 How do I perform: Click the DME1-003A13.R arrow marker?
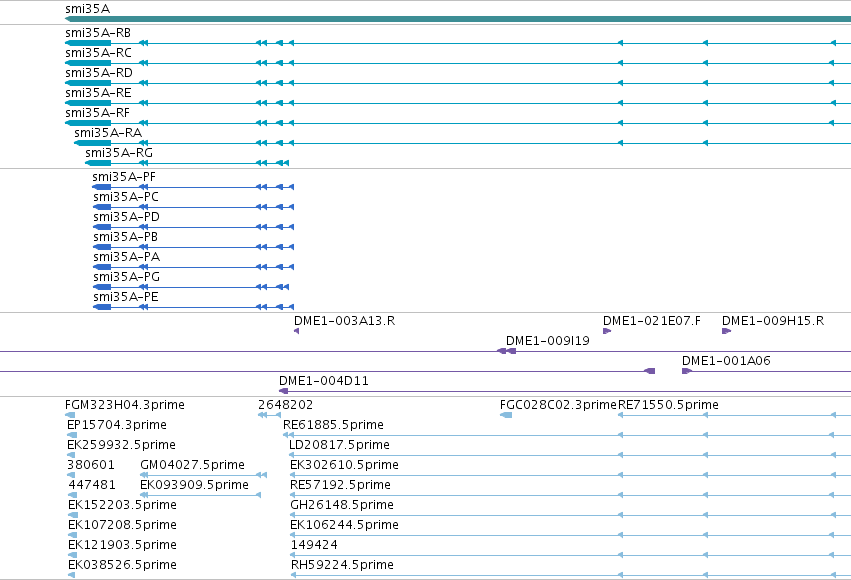[x=296, y=331]
